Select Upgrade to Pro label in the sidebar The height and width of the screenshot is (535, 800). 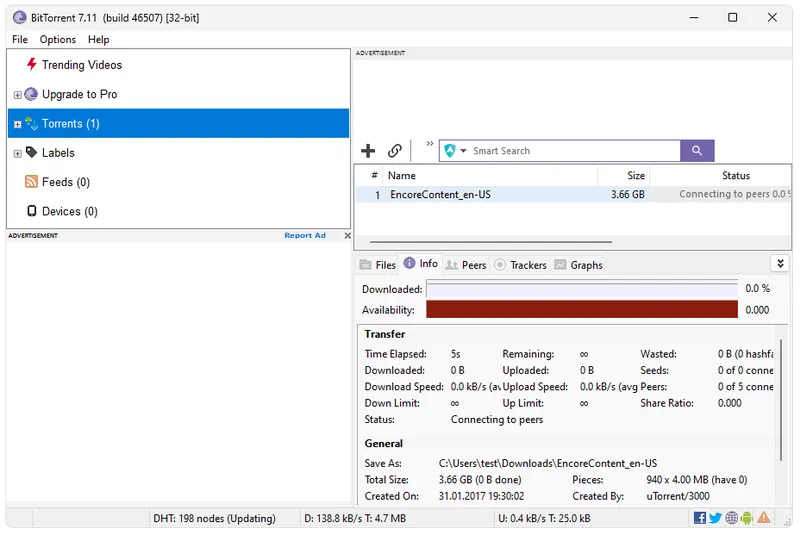[x=80, y=94]
